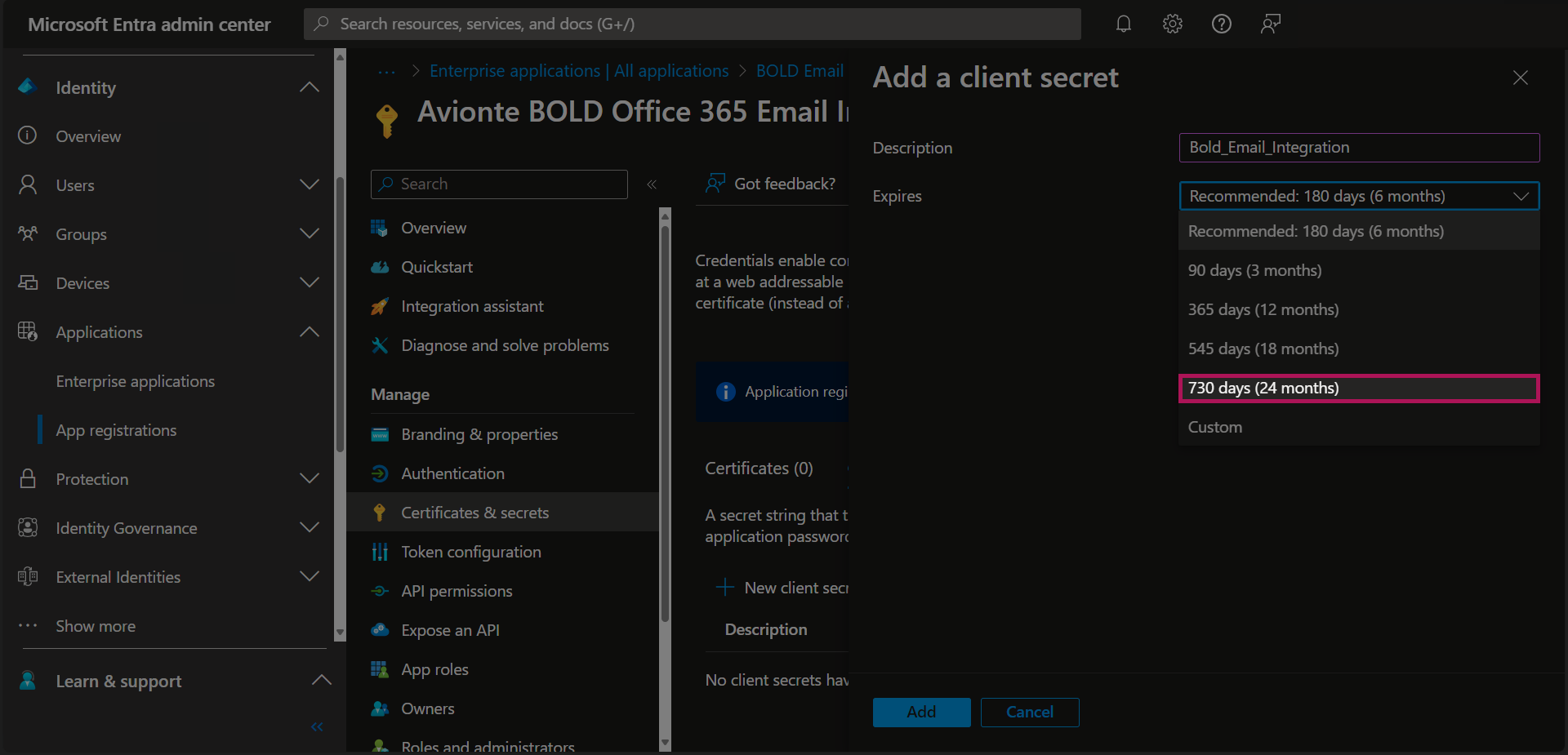Collapse the app menu with double-chevron icon

pos(652,184)
